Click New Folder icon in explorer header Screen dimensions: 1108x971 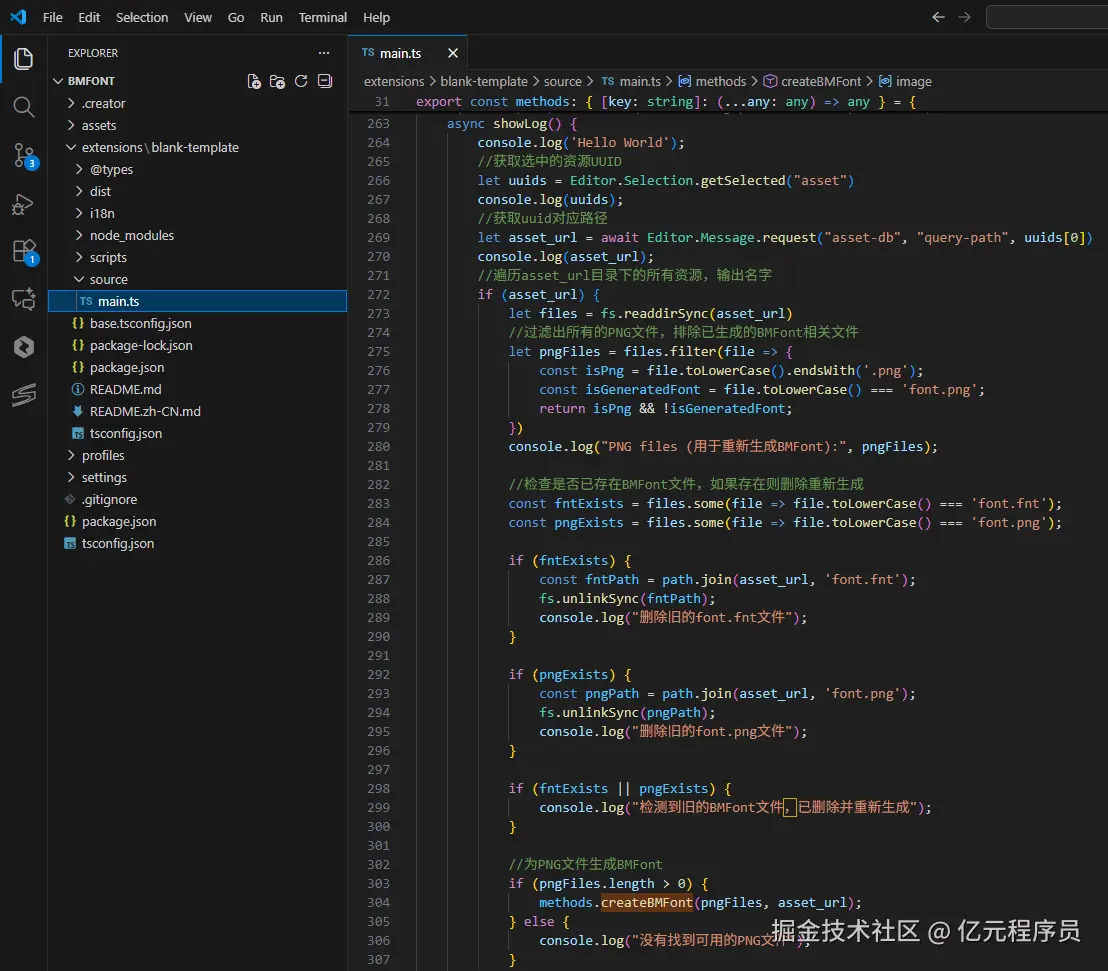pyautogui.click(x=277, y=81)
